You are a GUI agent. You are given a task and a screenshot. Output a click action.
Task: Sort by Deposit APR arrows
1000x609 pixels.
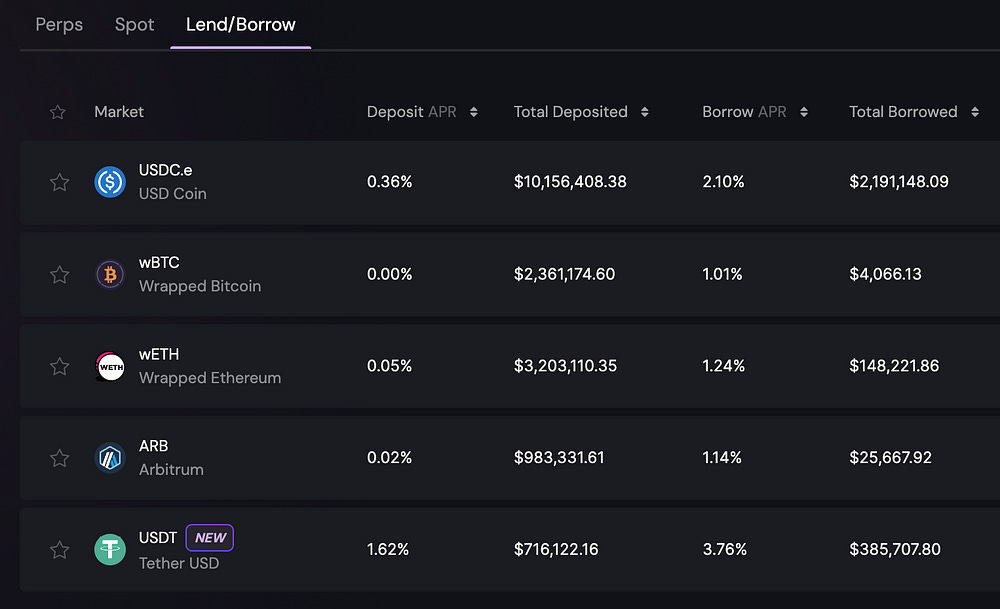pos(474,112)
